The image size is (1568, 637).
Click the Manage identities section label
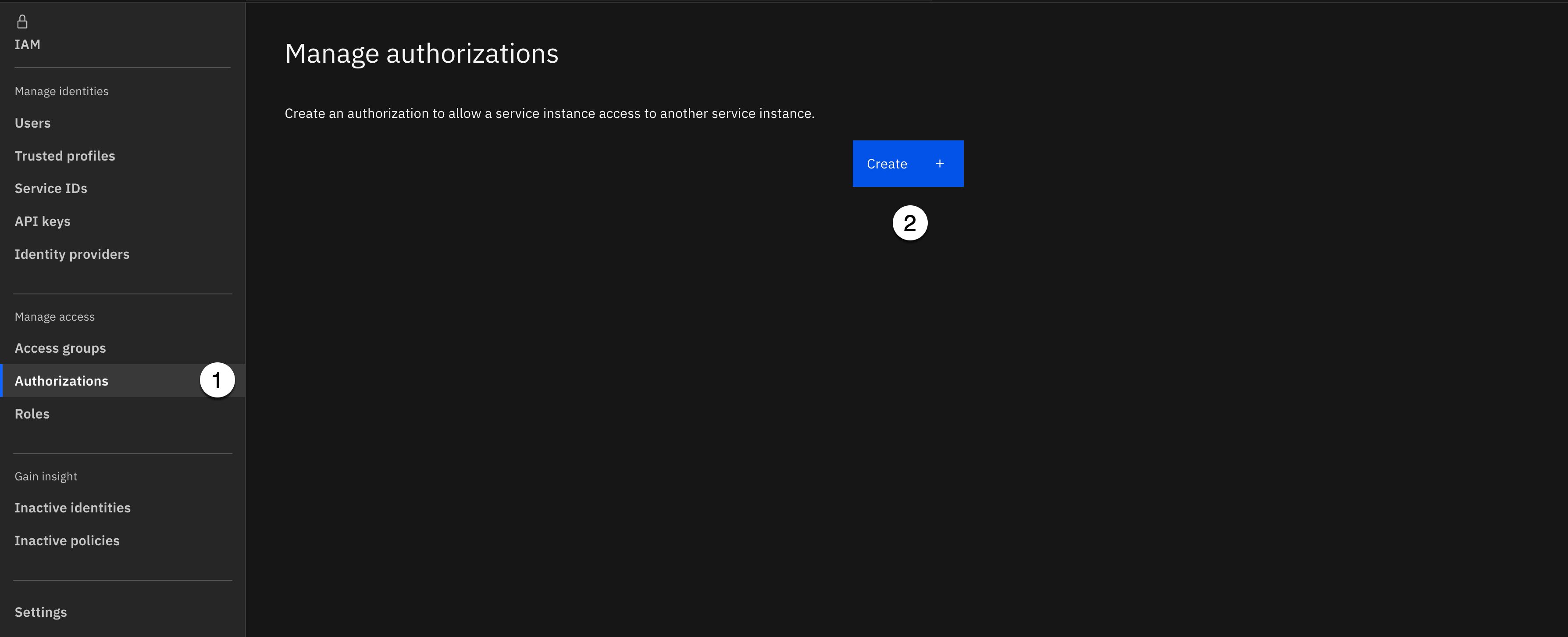pyautogui.click(x=61, y=91)
